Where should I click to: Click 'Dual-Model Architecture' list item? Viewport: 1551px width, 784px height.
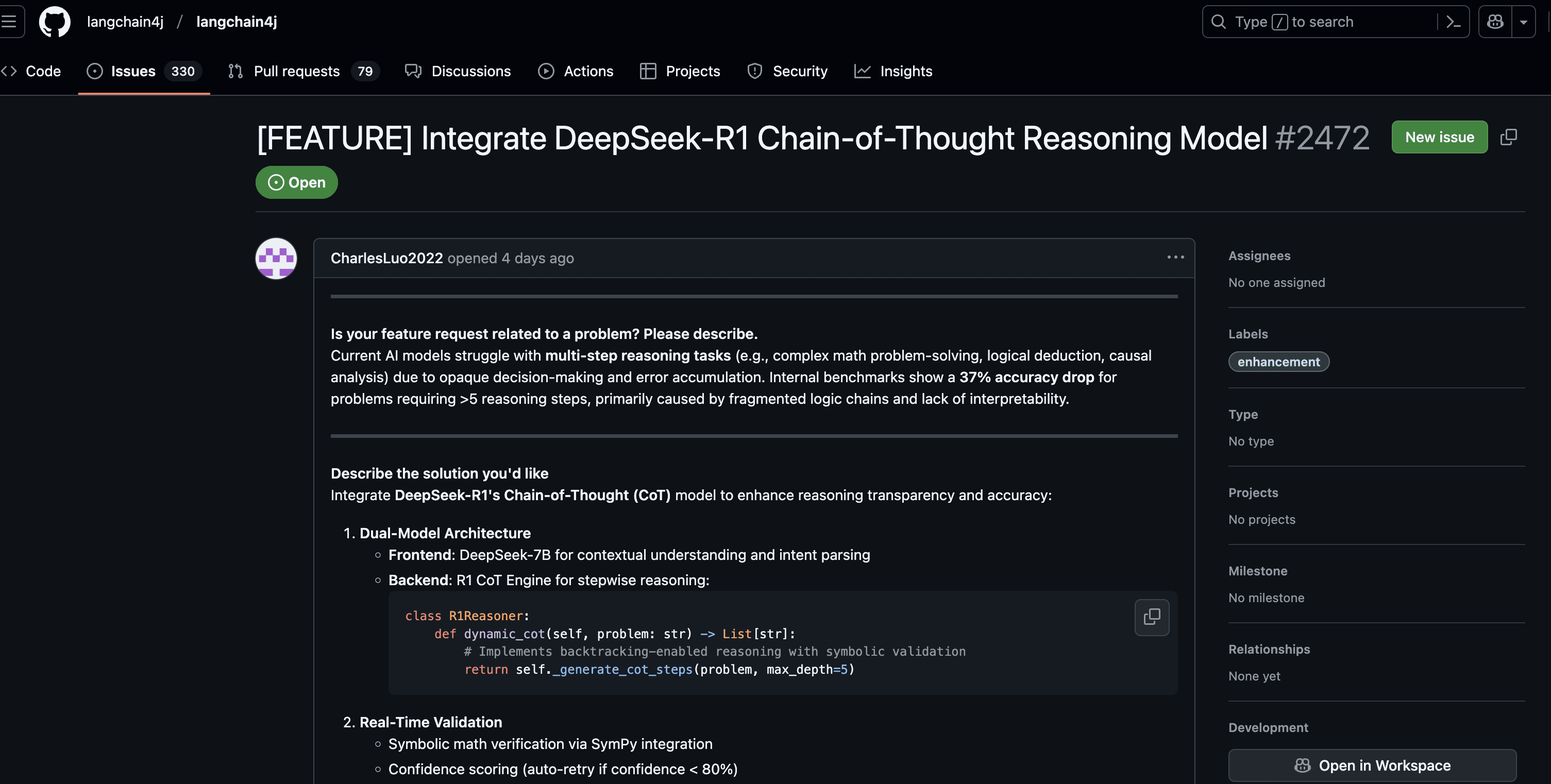pyautogui.click(x=445, y=533)
